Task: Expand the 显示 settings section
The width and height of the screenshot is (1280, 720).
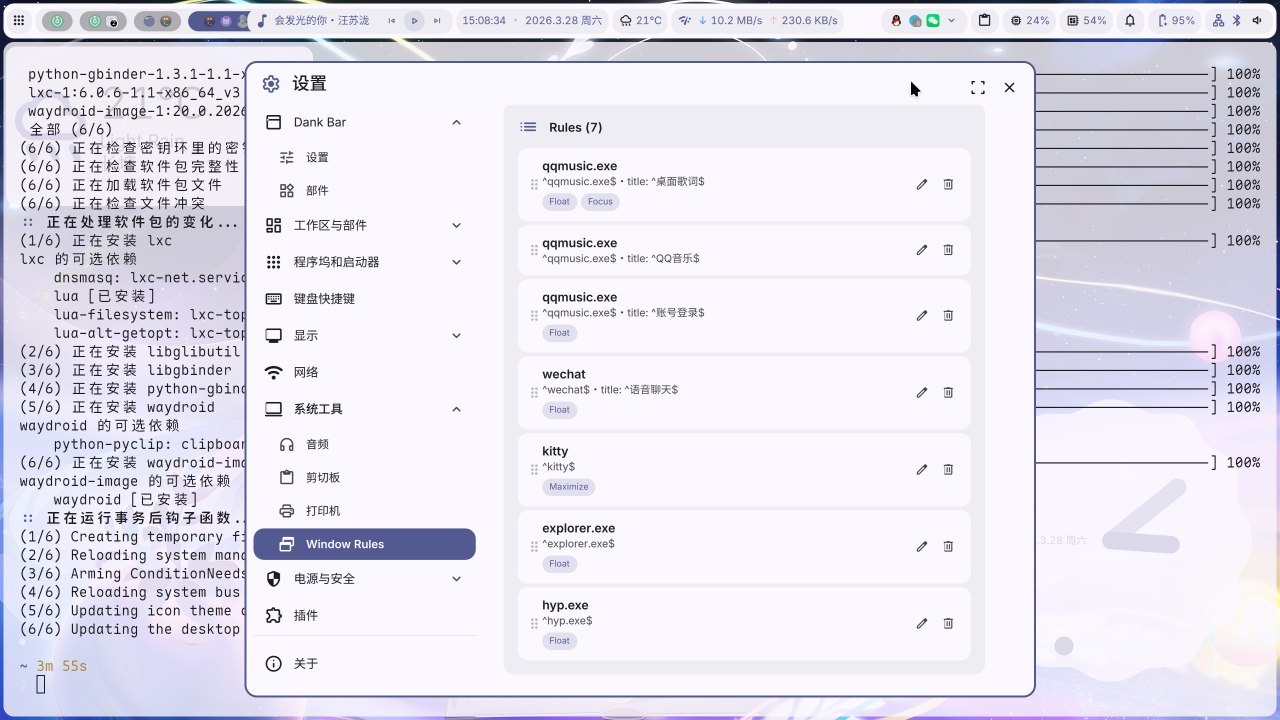Action: click(x=456, y=335)
